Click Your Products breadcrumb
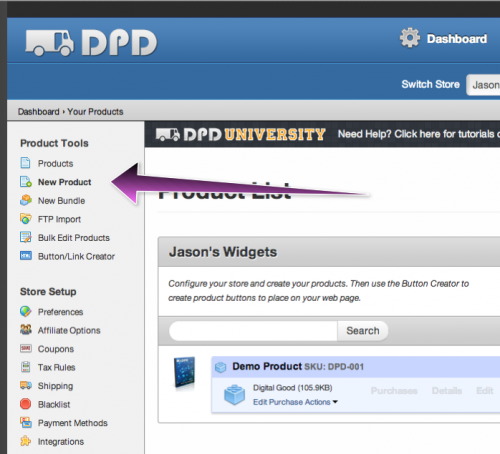 95,112
